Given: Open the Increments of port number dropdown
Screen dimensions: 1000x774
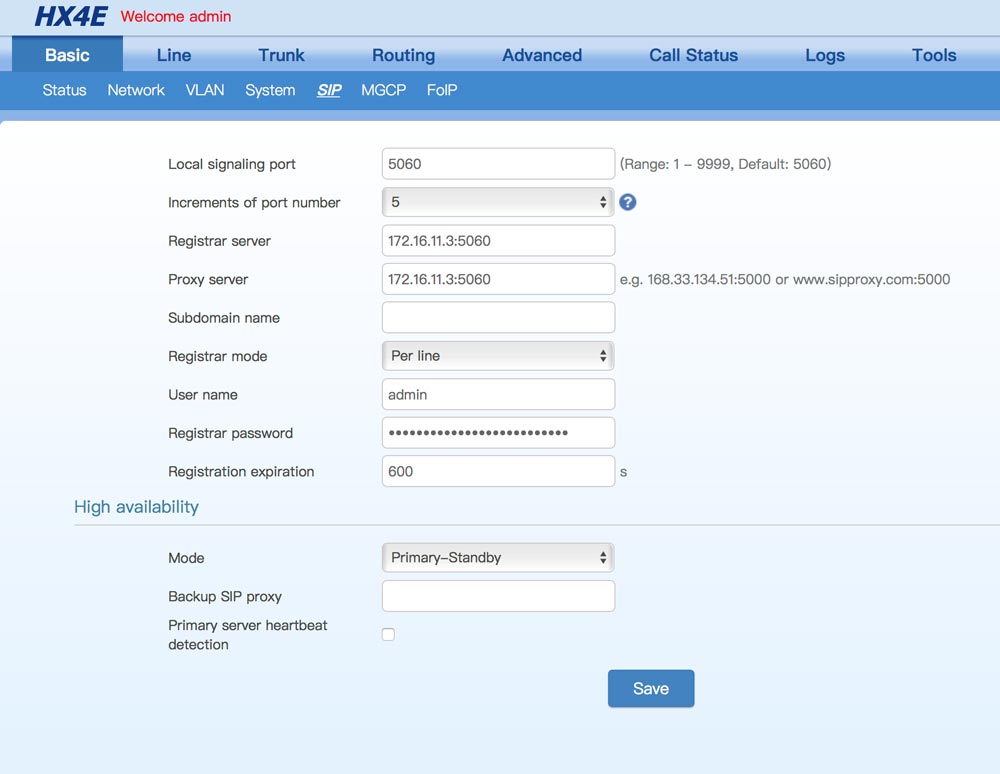Looking at the screenshot, I should pyautogui.click(x=497, y=202).
